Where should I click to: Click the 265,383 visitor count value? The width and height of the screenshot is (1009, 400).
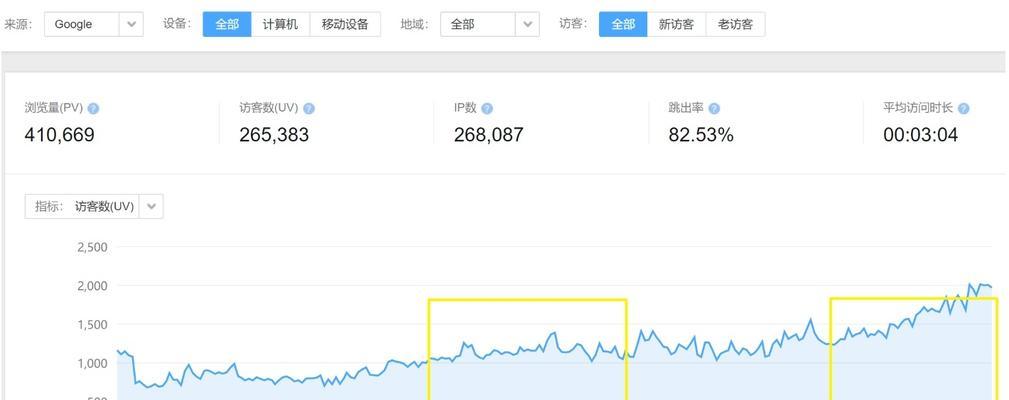(274, 135)
